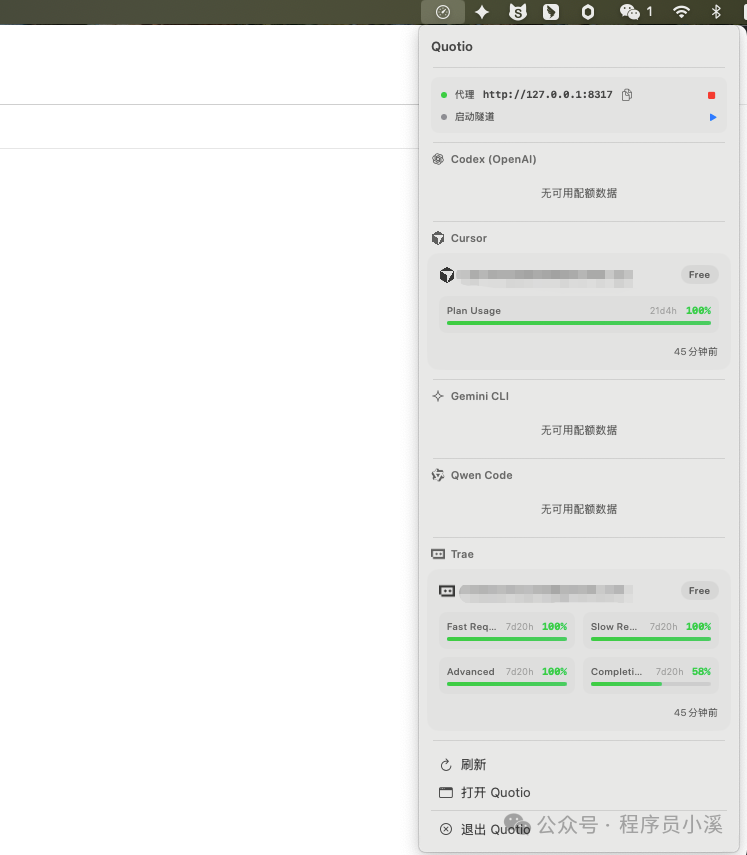Click the Codex (OpenAI) heading

click(x=493, y=159)
